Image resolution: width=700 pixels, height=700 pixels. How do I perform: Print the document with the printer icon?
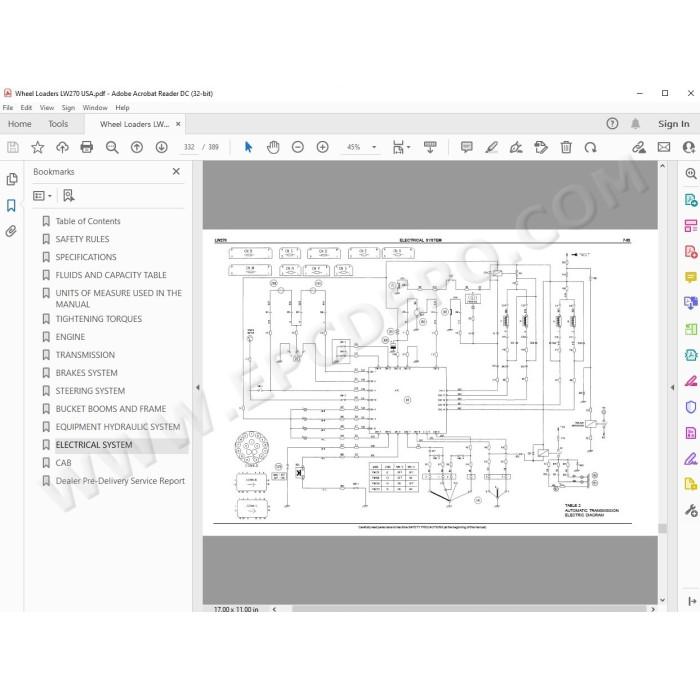tap(87, 147)
